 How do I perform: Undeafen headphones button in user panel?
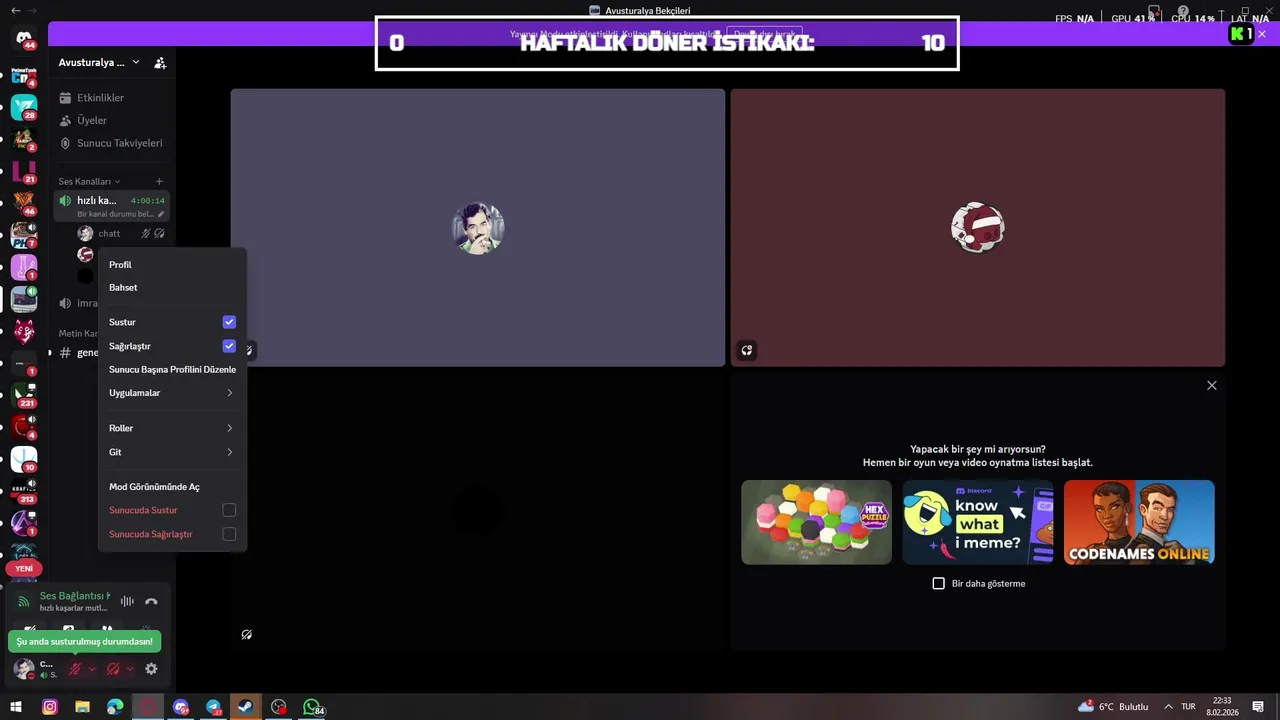tap(113, 669)
